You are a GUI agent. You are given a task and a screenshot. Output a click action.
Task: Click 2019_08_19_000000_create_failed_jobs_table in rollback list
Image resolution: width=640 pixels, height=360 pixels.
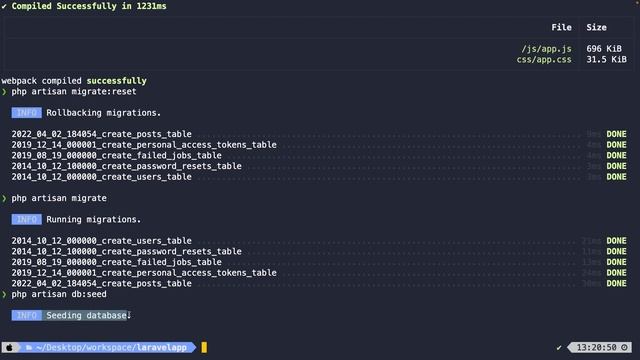tap(117, 155)
